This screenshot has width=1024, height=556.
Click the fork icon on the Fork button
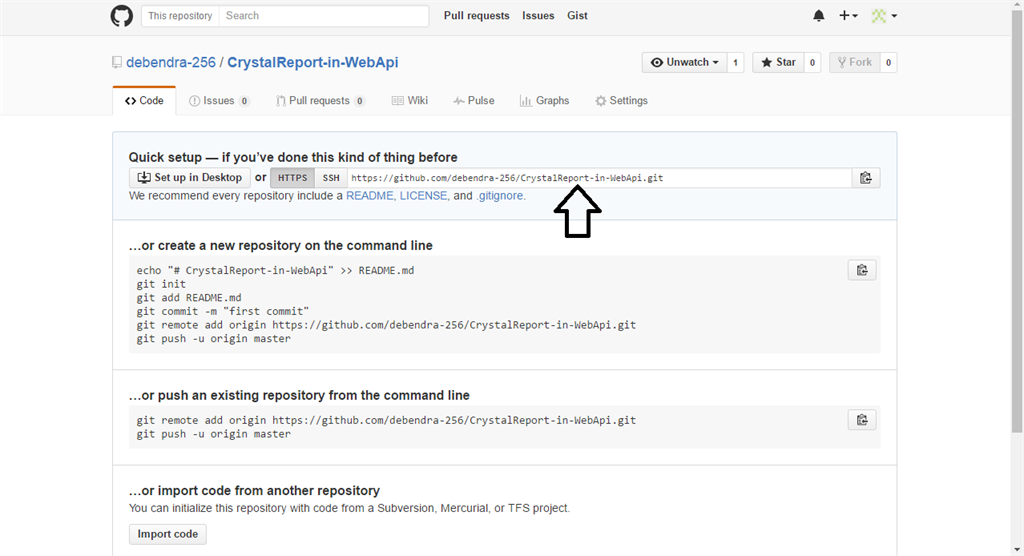click(842, 62)
